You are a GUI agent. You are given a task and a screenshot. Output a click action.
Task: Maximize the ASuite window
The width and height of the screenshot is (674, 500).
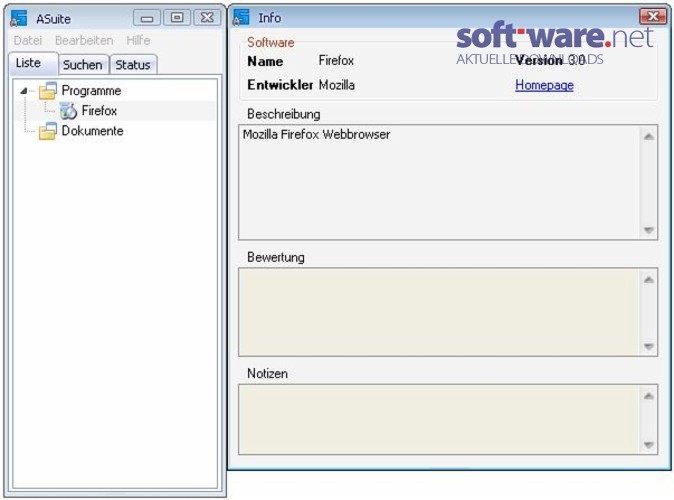click(x=177, y=18)
